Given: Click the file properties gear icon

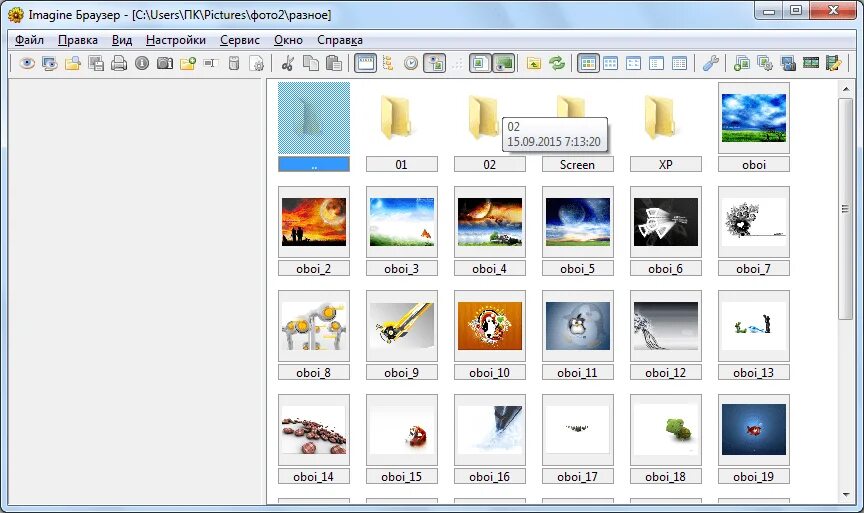Looking at the screenshot, I should click(257, 64).
